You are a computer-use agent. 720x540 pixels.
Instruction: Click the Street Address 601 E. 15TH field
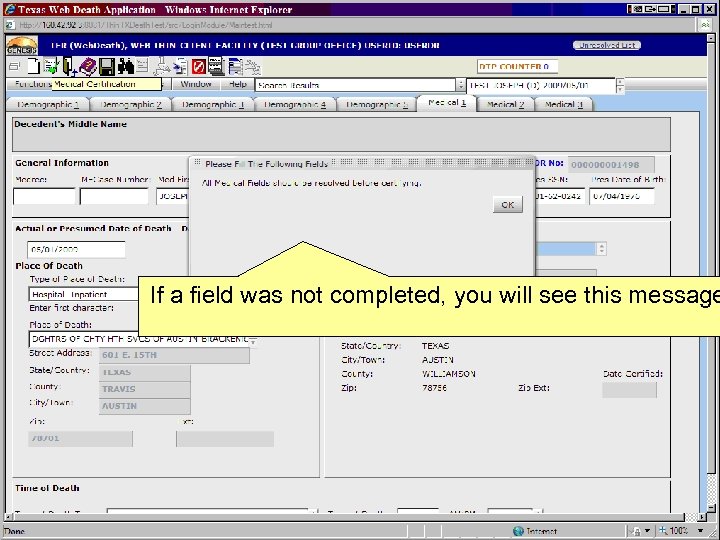click(x=174, y=355)
